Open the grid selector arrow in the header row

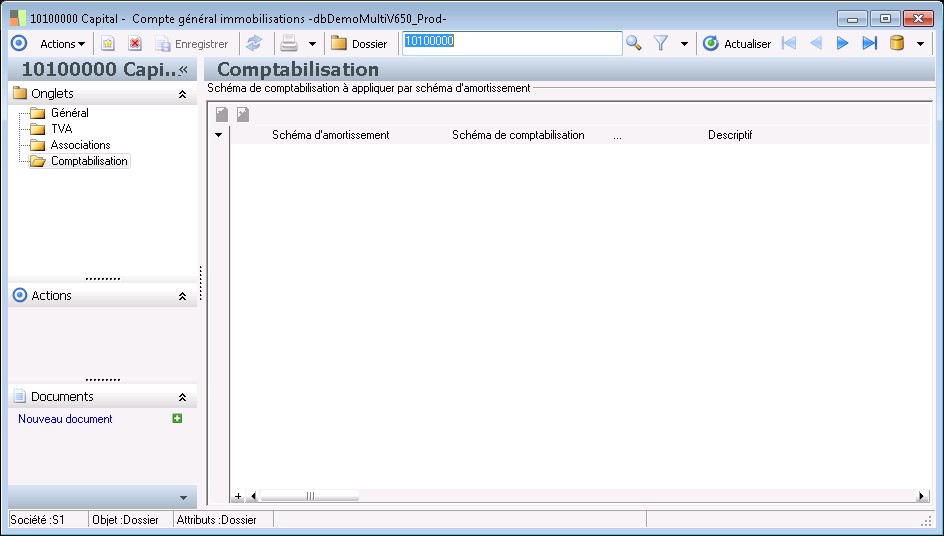(x=219, y=135)
